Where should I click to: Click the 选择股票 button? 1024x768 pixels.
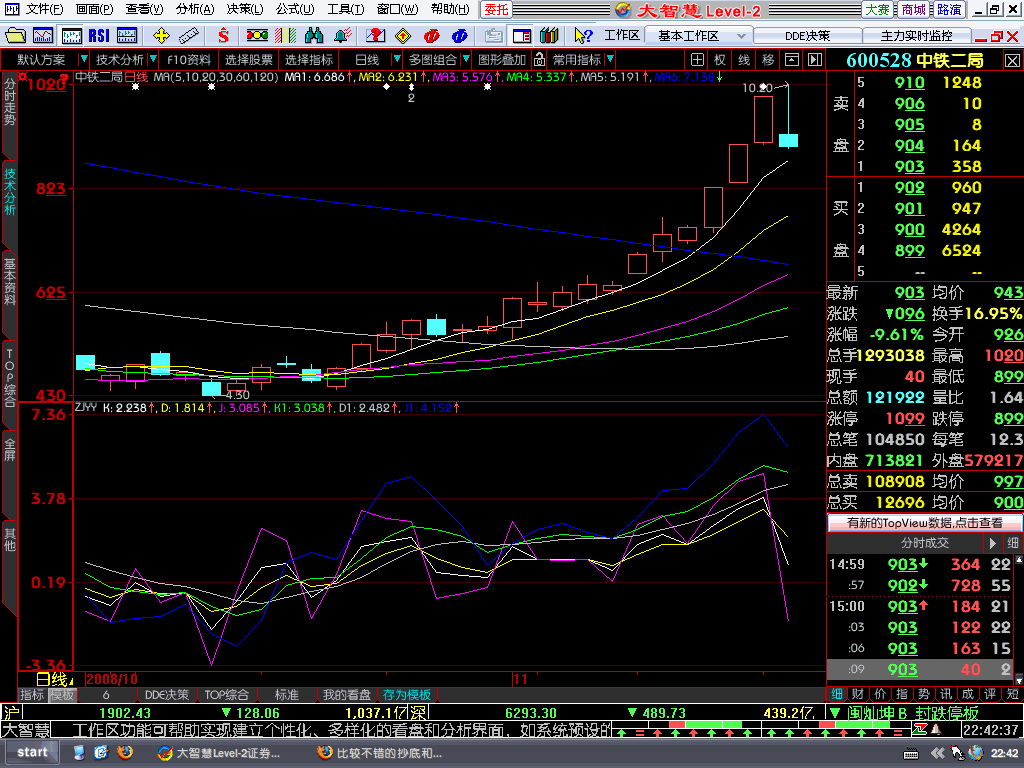(x=249, y=60)
